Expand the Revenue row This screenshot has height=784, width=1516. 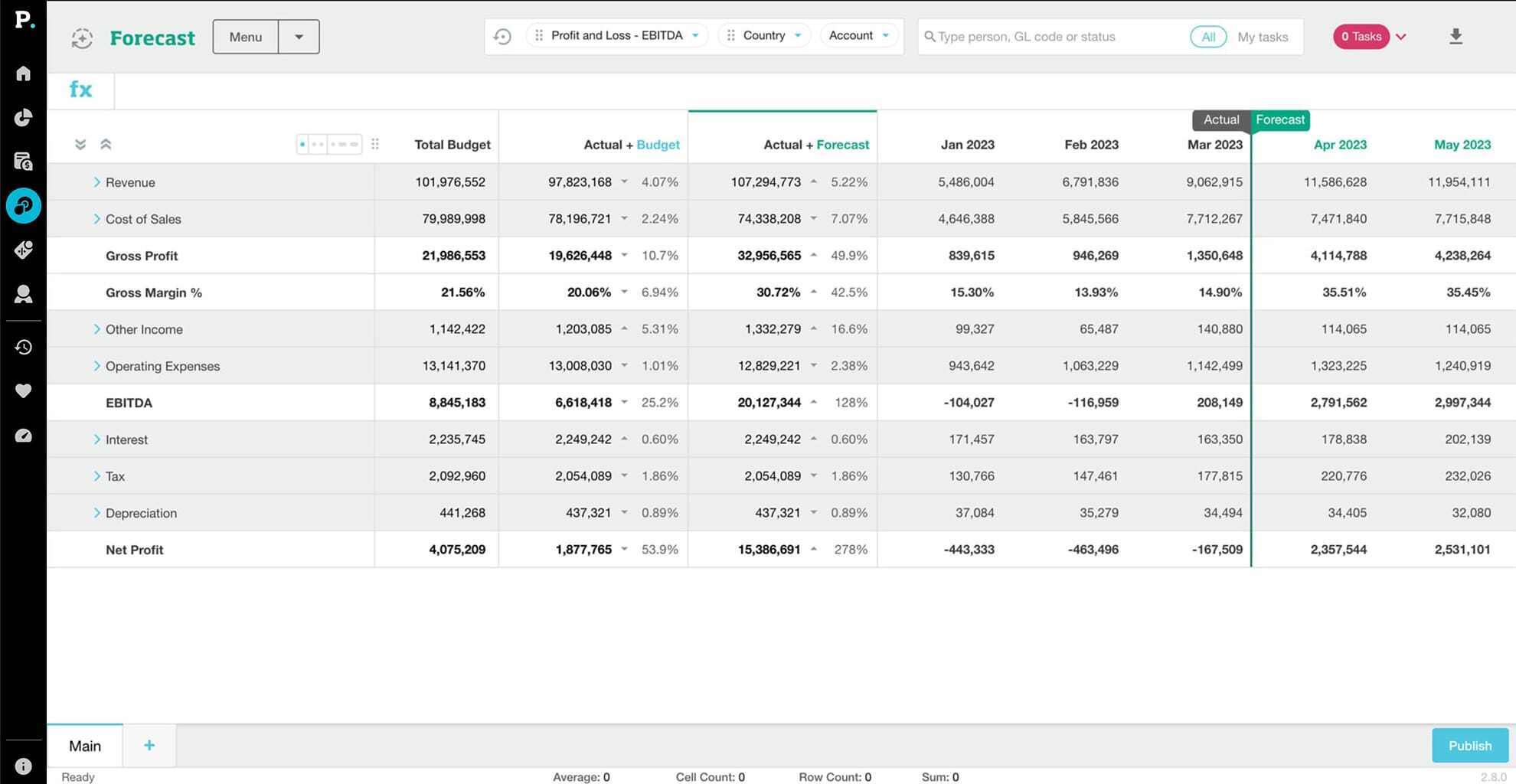click(x=96, y=182)
